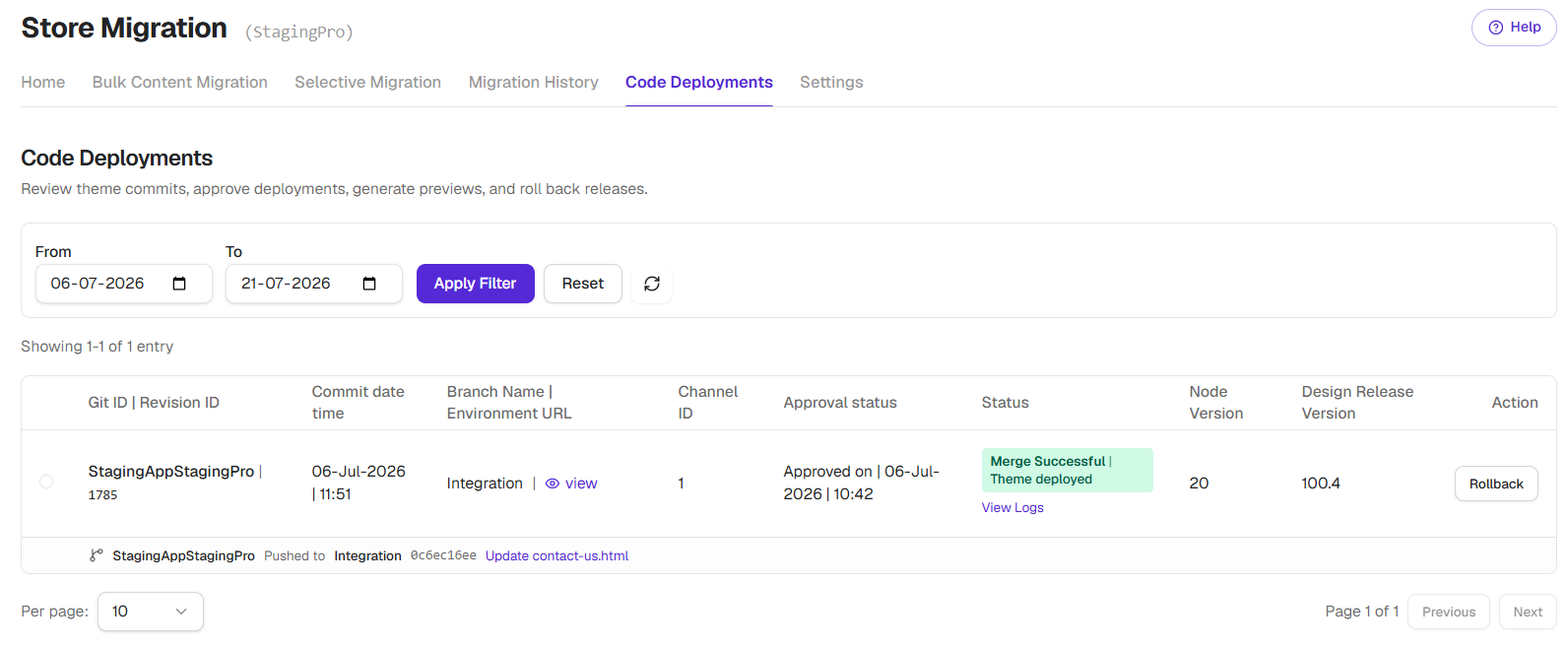Open the Settings tab

831,83
